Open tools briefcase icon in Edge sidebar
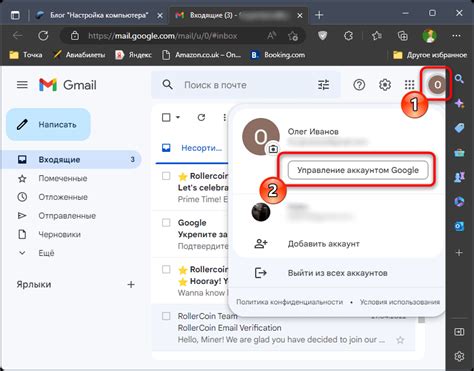474x371 pixels. (x=459, y=153)
